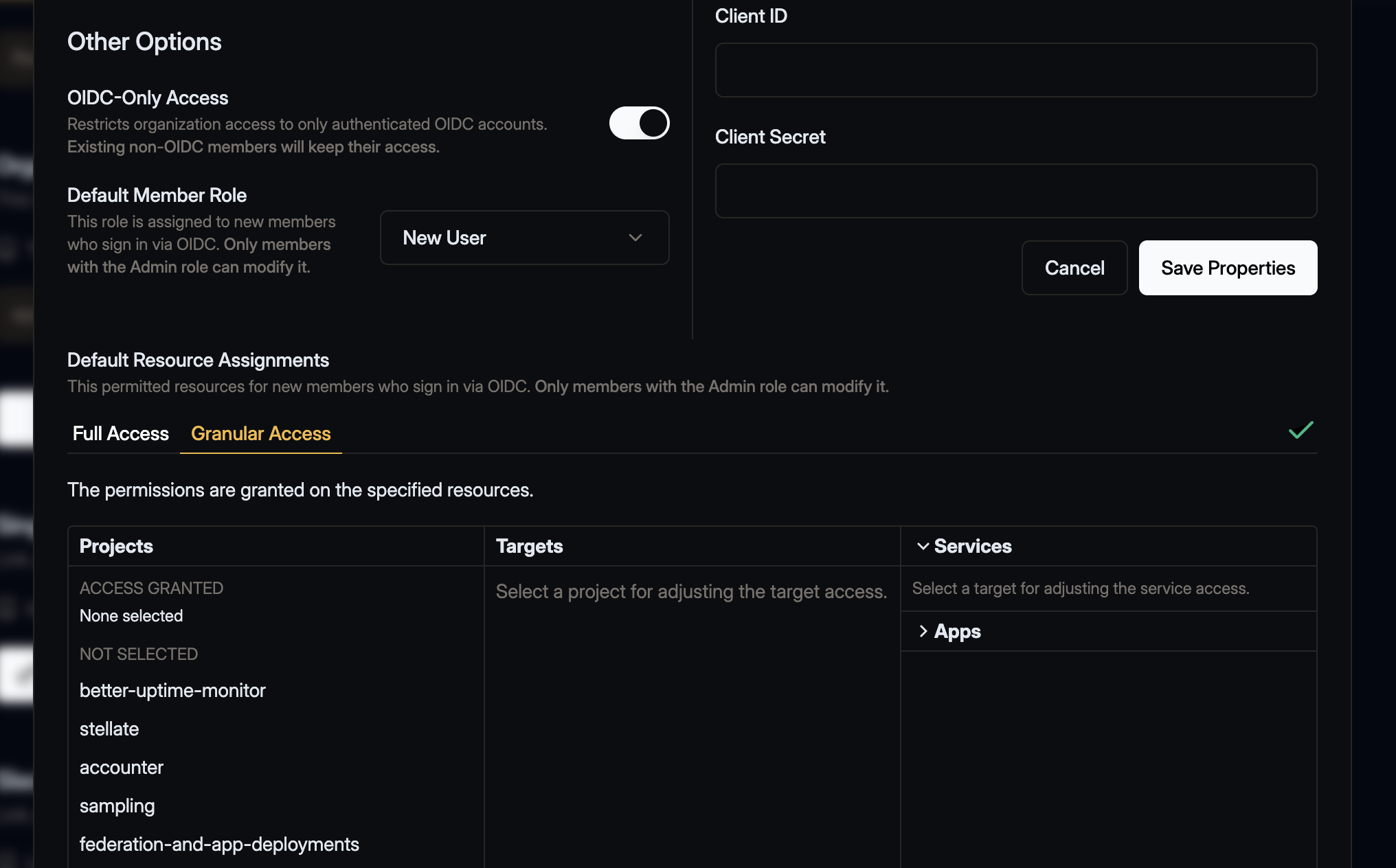1396x868 pixels.
Task: Disable the OIDC-Only Access toggle
Action: [x=639, y=123]
